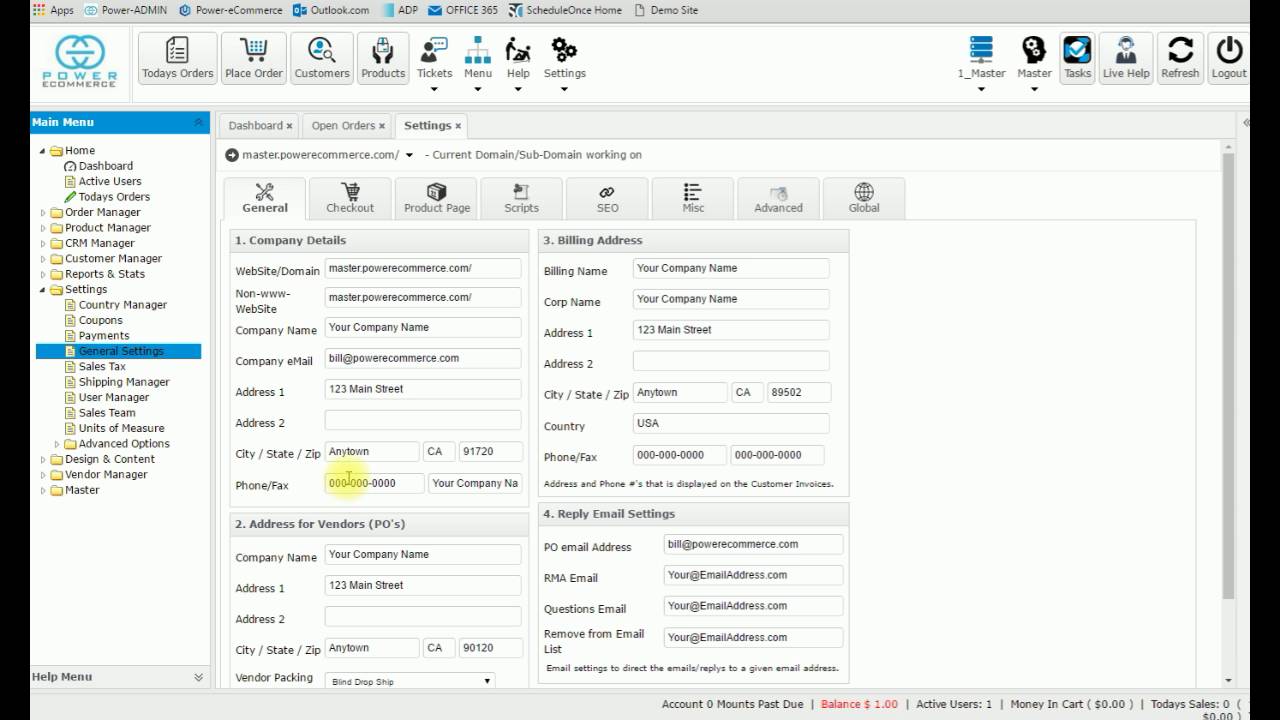Click the Power Ecommerce logo
Viewport: 1280px width, 720px height.
(x=80, y=61)
